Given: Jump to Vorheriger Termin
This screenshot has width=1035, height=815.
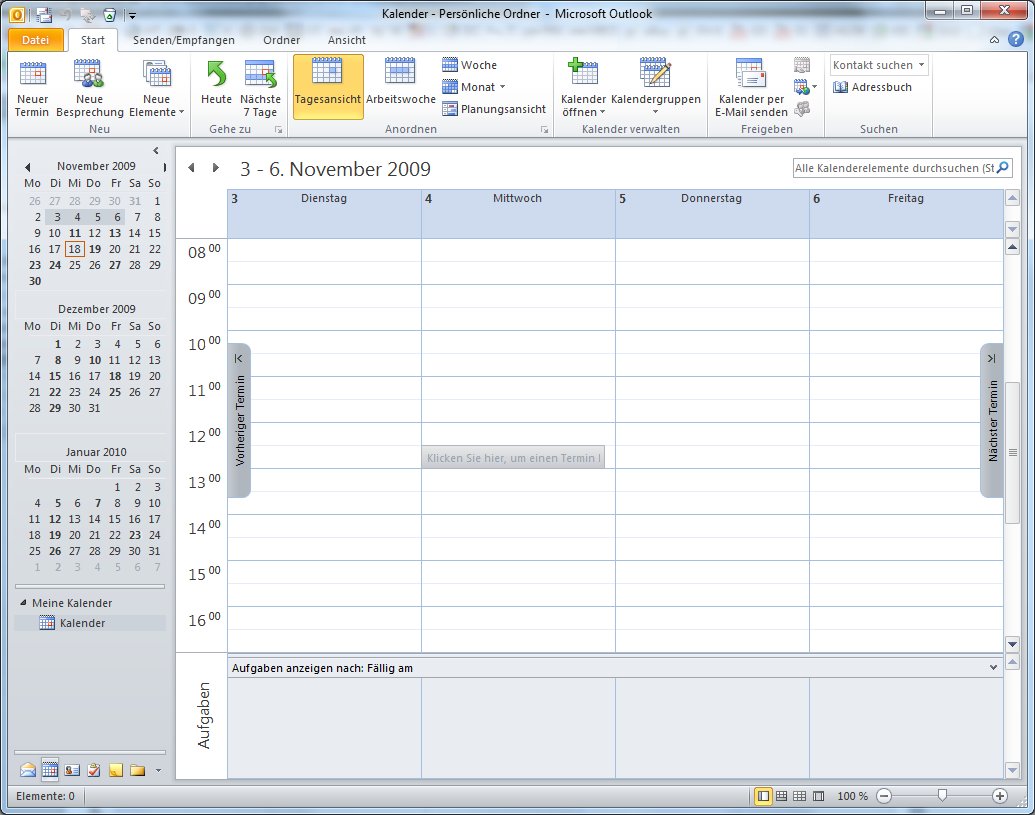Looking at the screenshot, I should [x=239, y=420].
